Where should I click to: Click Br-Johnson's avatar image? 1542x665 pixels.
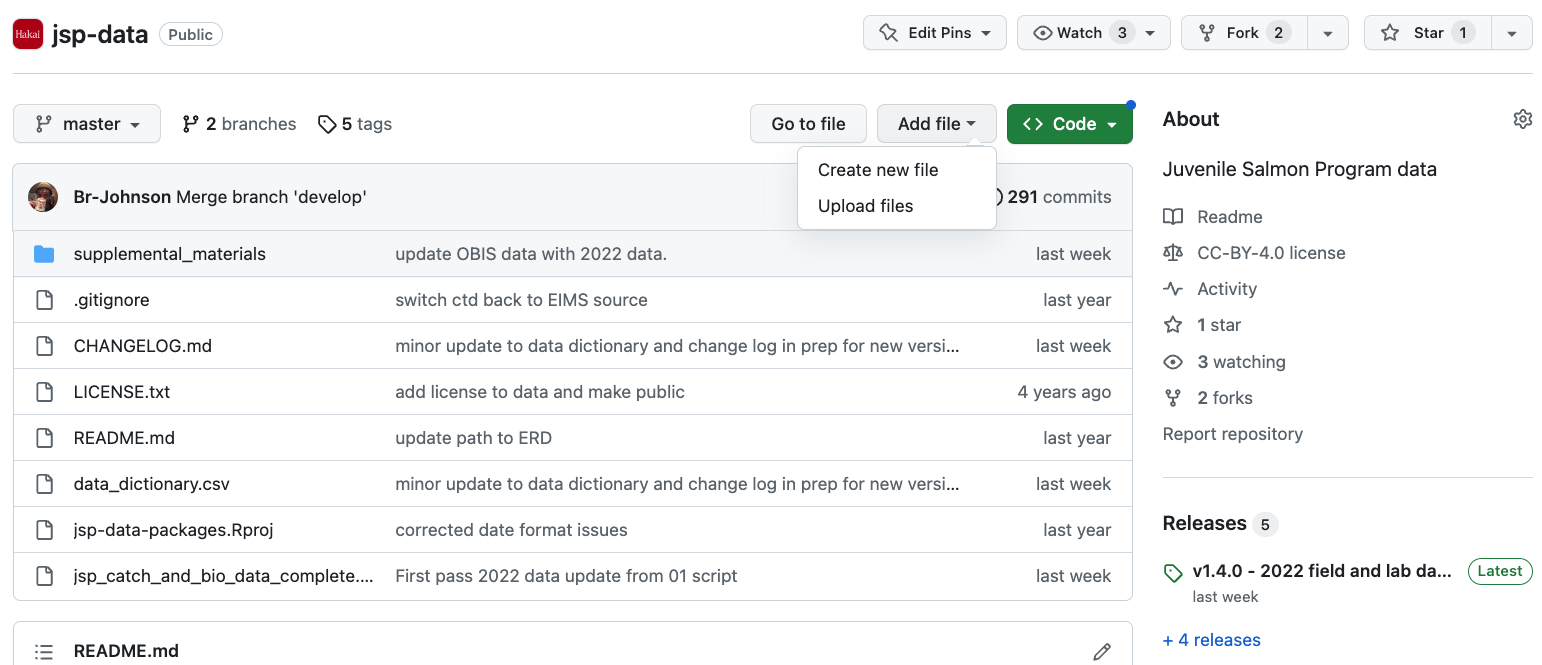43,197
